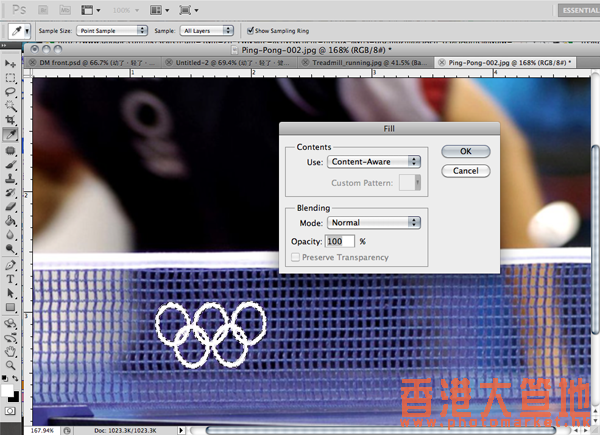Close the DM front.psd tab
This screenshot has width=600, height=435.
click(x=33, y=62)
